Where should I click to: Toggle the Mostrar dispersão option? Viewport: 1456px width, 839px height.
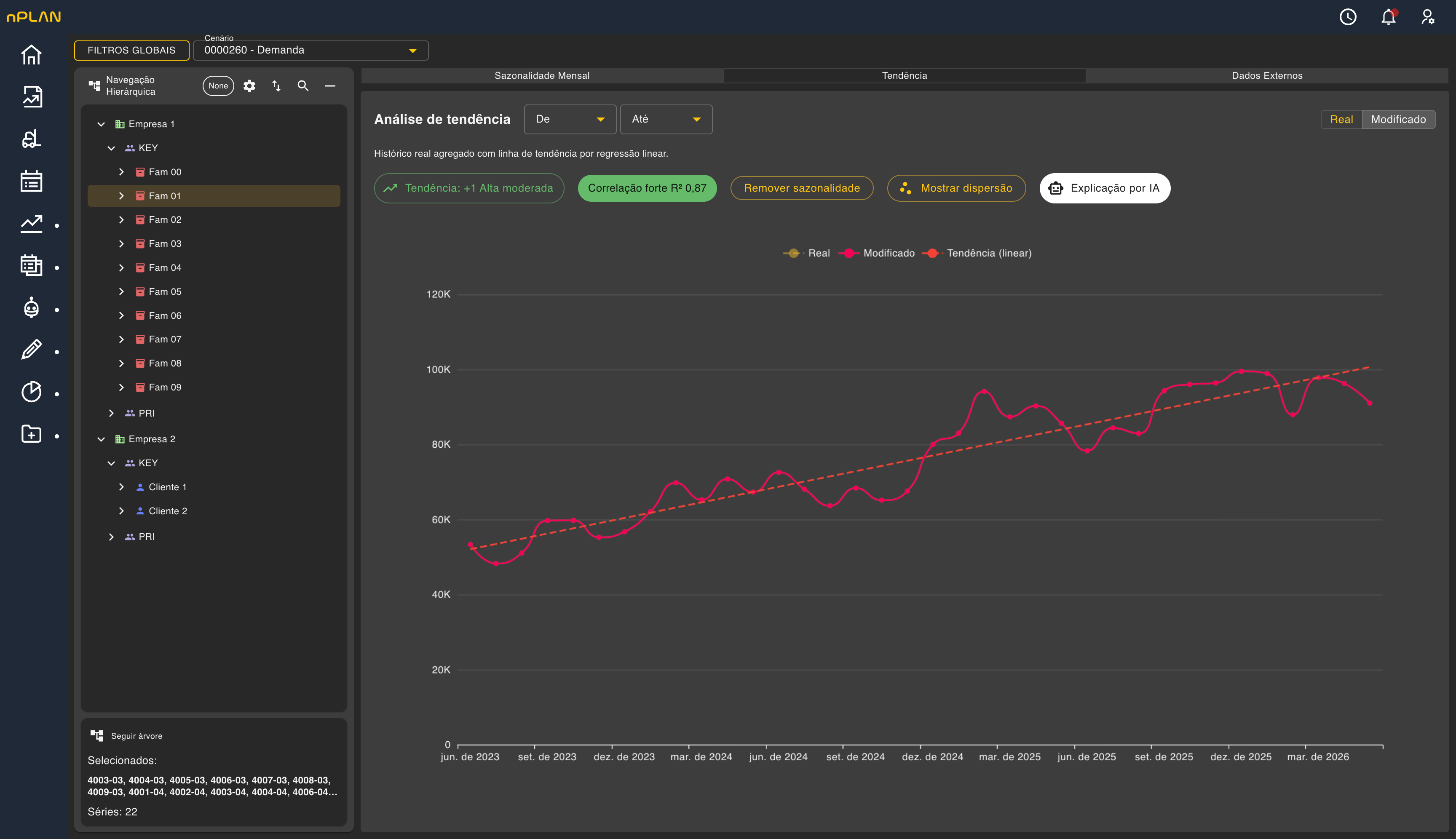click(956, 188)
